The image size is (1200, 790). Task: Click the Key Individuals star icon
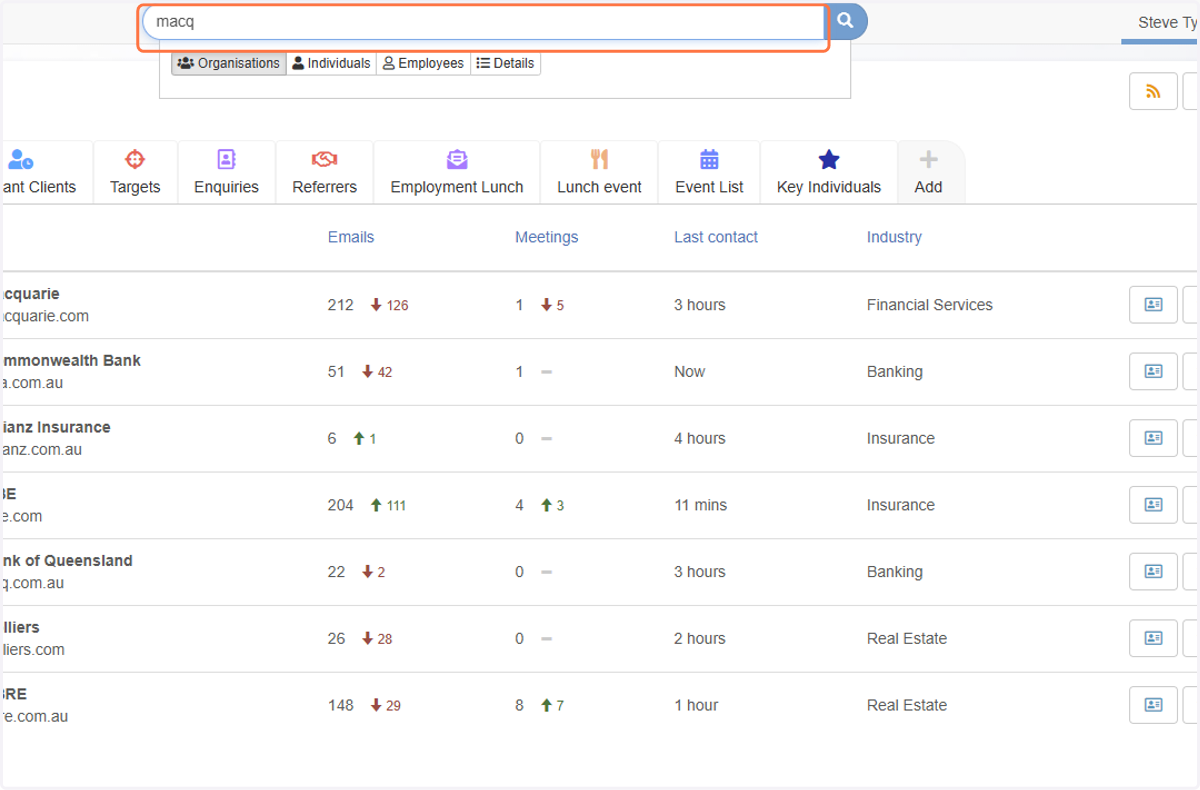(x=829, y=159)
